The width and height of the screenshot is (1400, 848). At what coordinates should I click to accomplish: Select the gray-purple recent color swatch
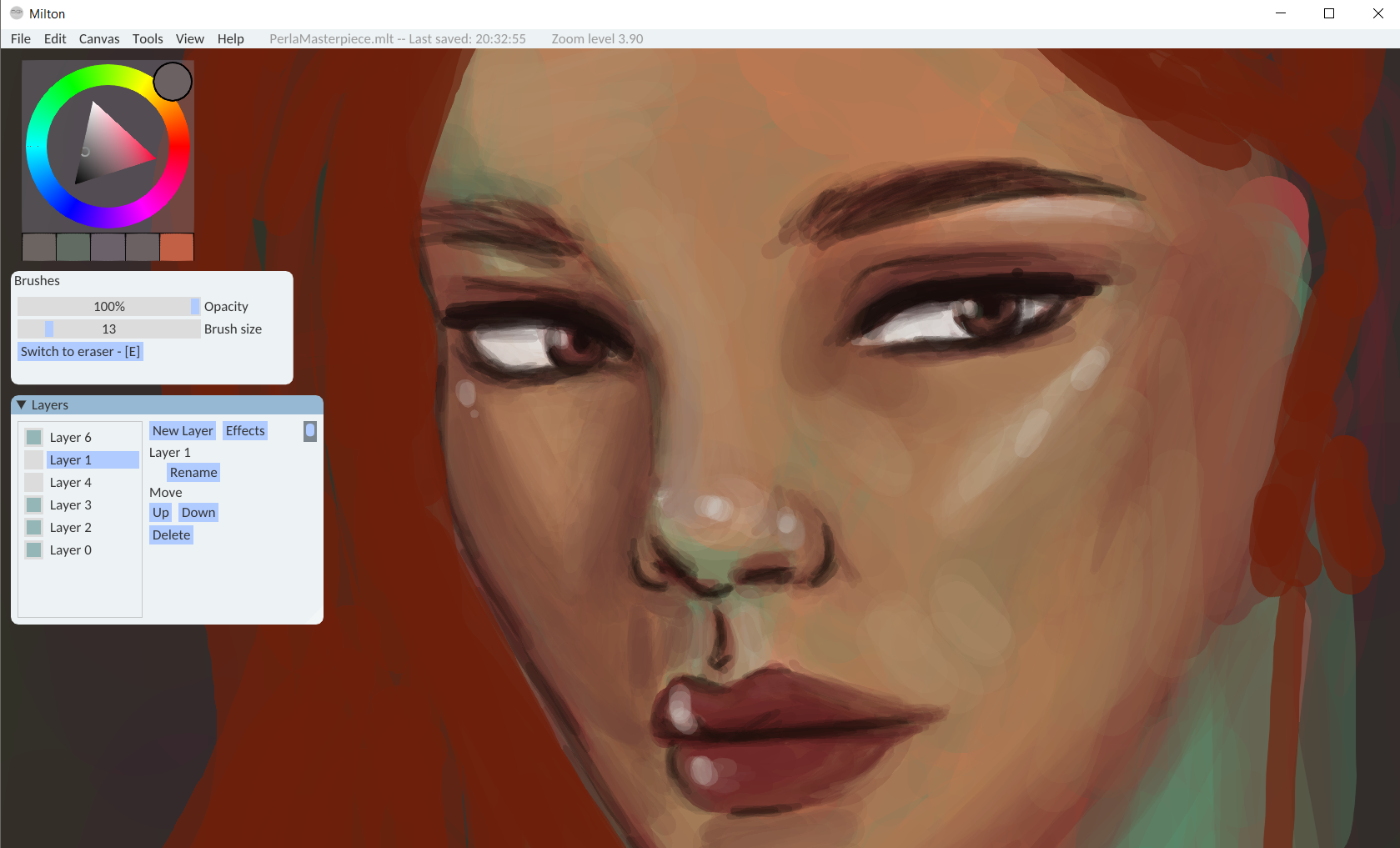[108, 247]
